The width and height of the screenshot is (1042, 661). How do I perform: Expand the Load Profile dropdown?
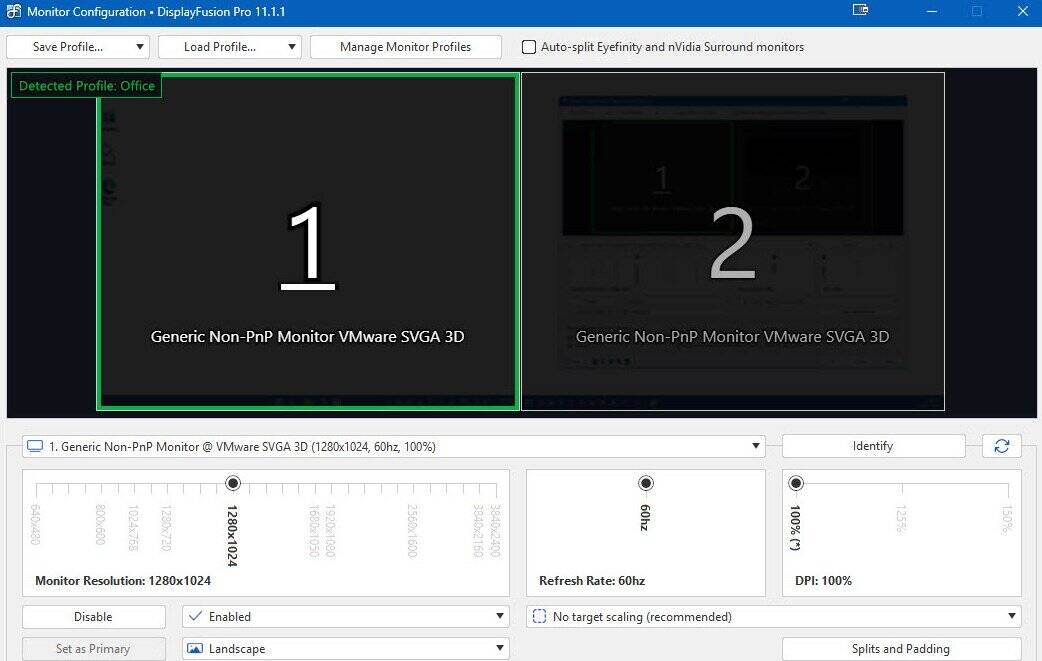tap(229, 47)
